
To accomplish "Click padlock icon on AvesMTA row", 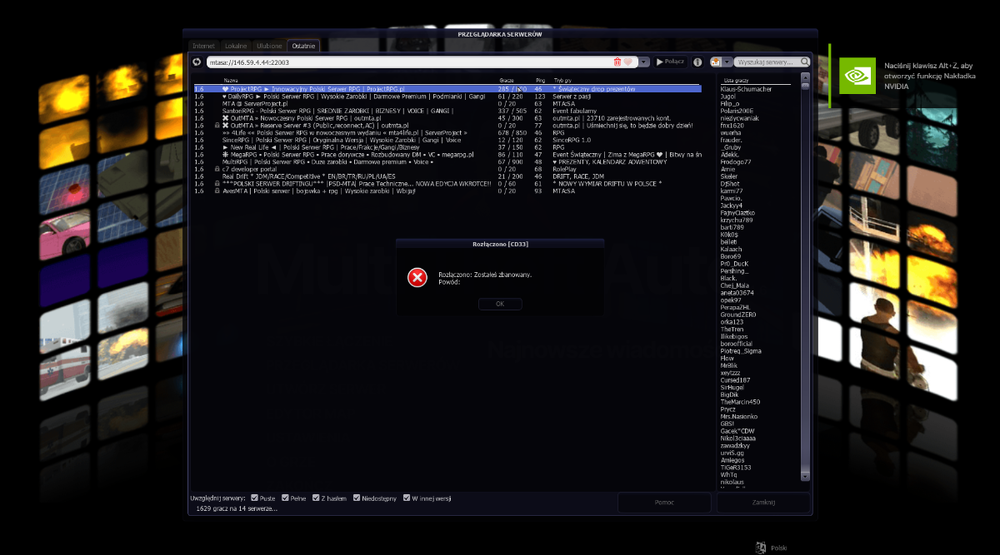I will pos(217,191).
